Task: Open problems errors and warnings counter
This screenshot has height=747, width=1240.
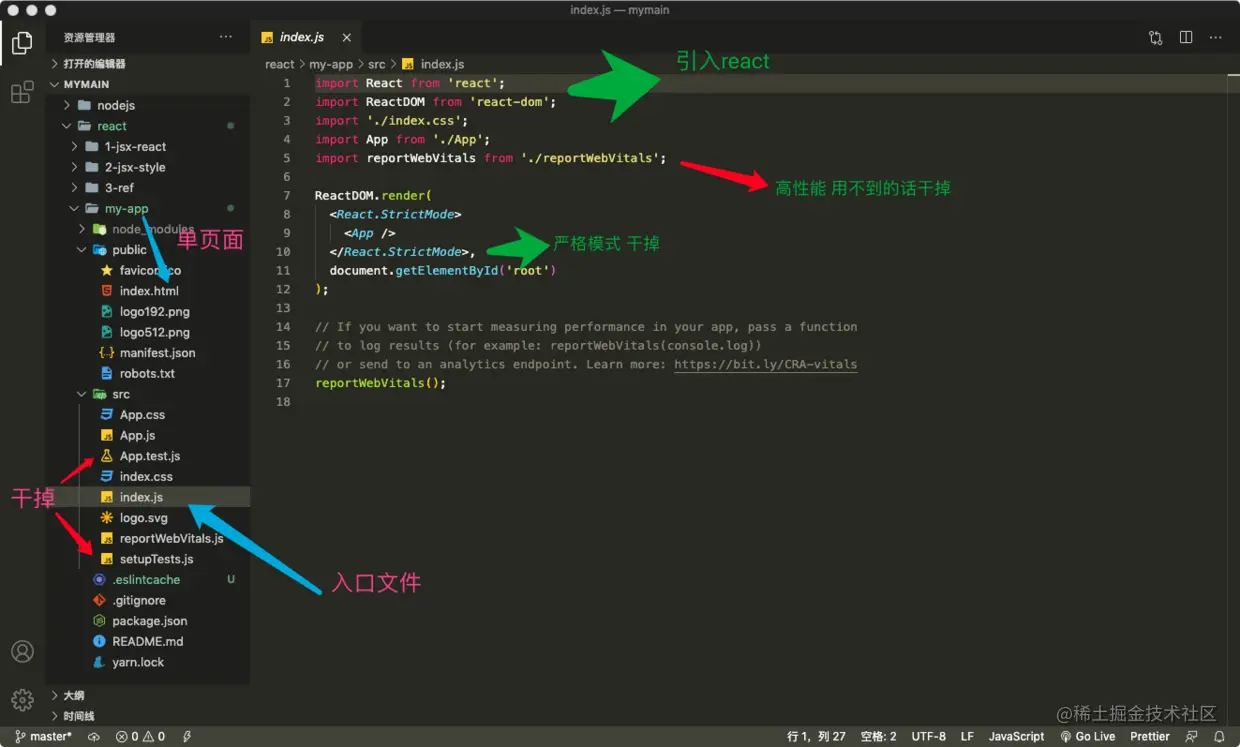Action: (x=141, y=736)
